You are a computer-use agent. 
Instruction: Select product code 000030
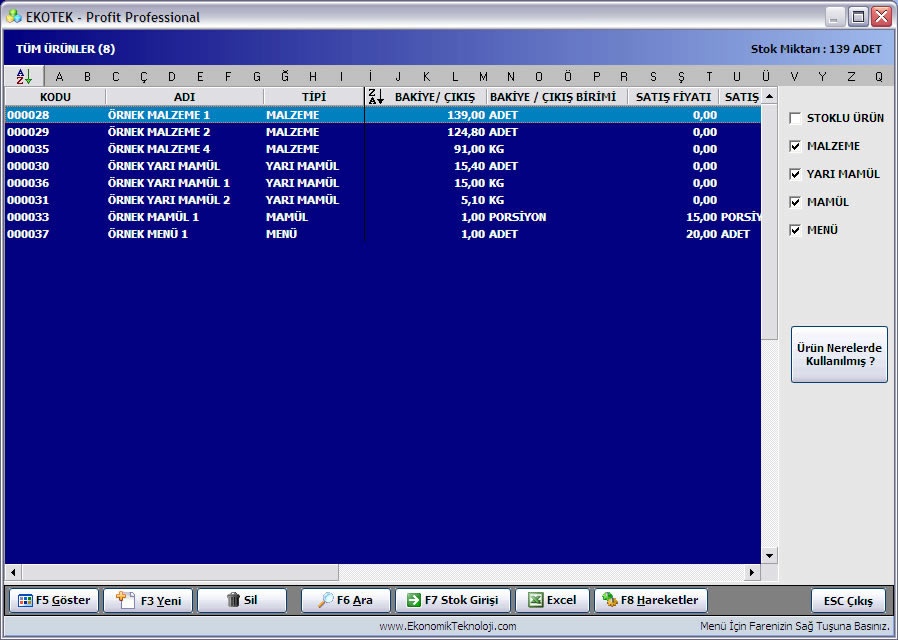tap(28, 167)
